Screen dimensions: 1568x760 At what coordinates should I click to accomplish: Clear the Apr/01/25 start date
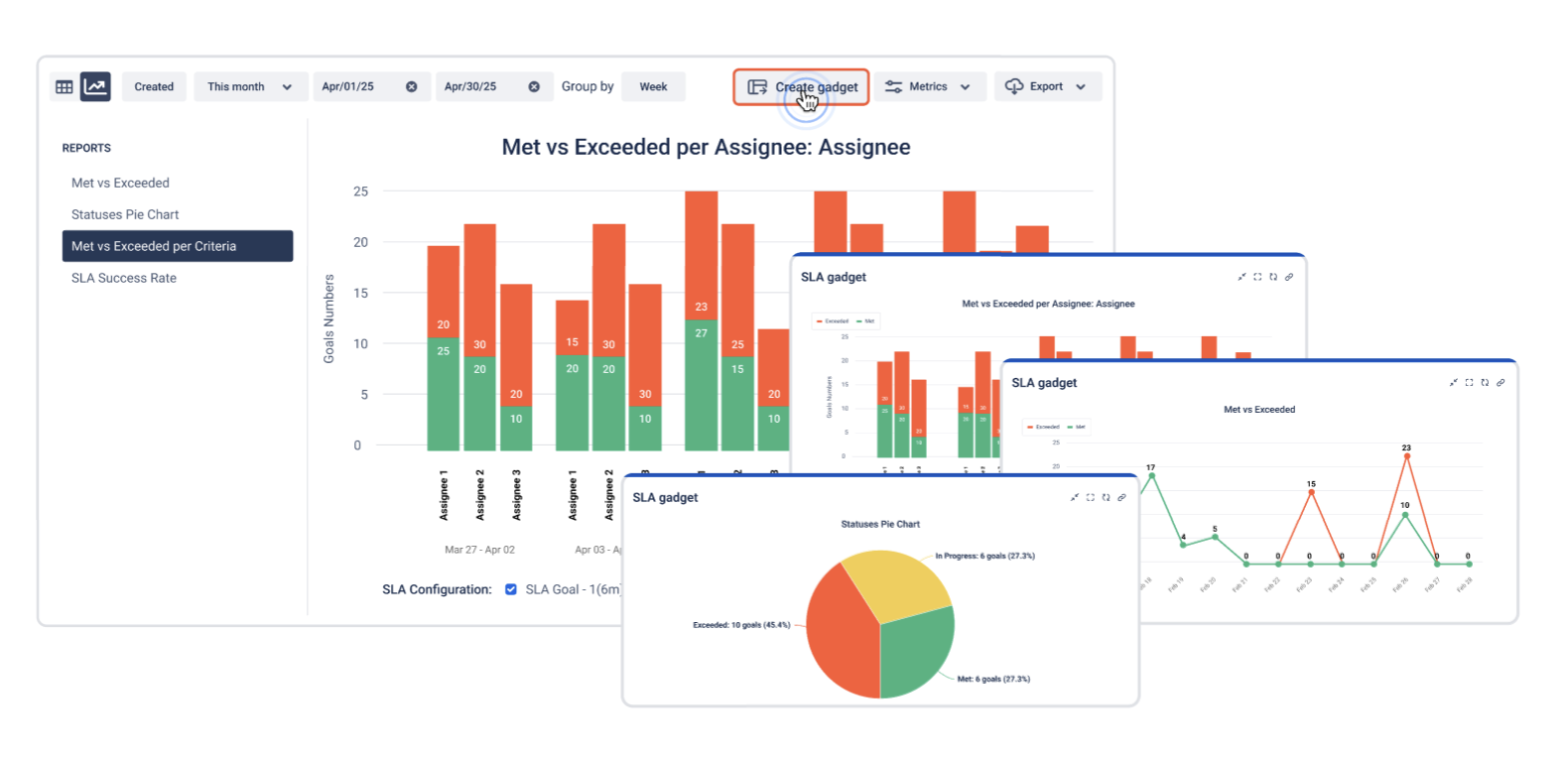click(411, 87)
